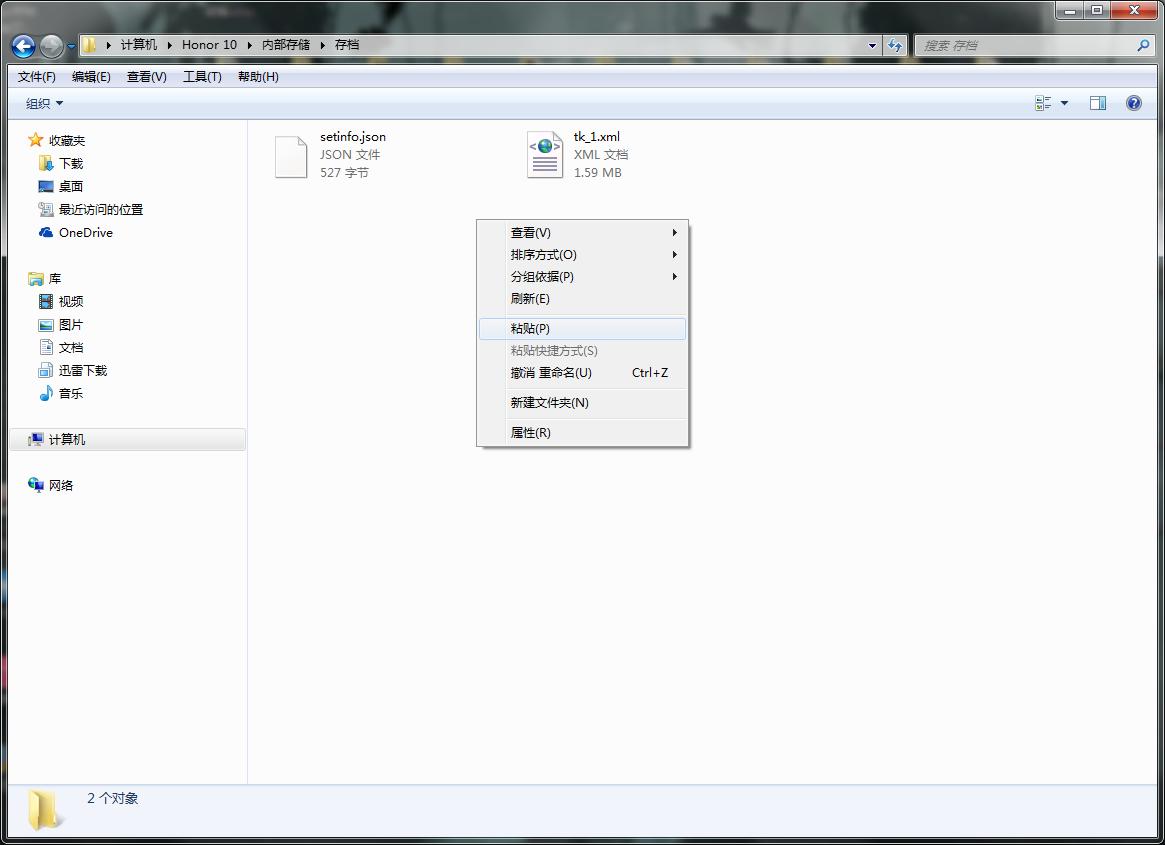
Task: Click the 网络 globe icon
Action: click(36, 485)
